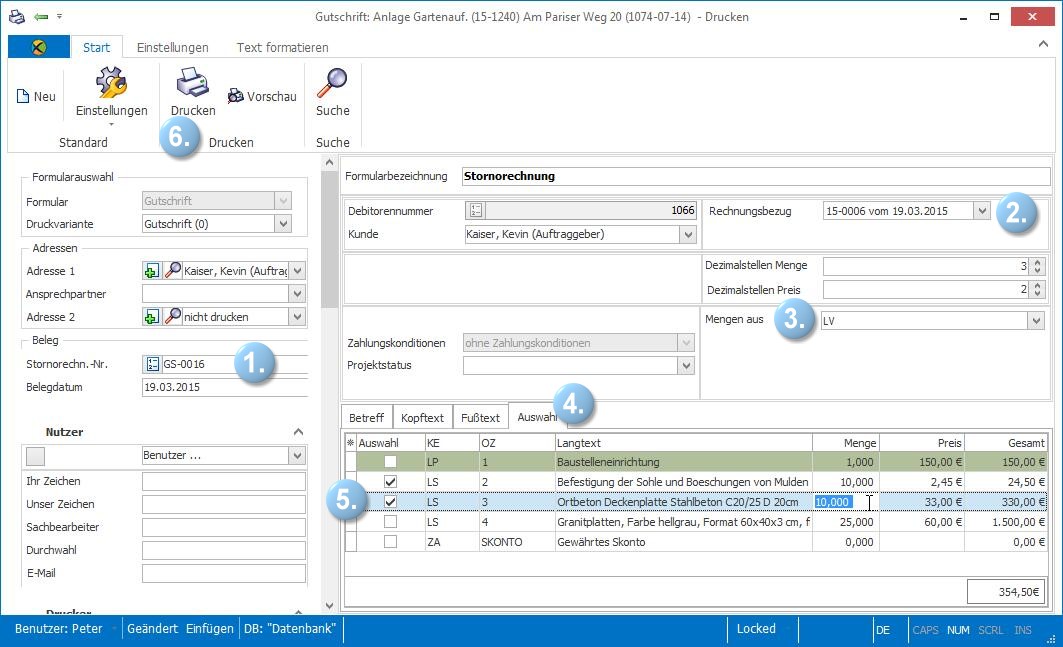Expand the Adresse 2 dropdown arrow

[297, 317]
